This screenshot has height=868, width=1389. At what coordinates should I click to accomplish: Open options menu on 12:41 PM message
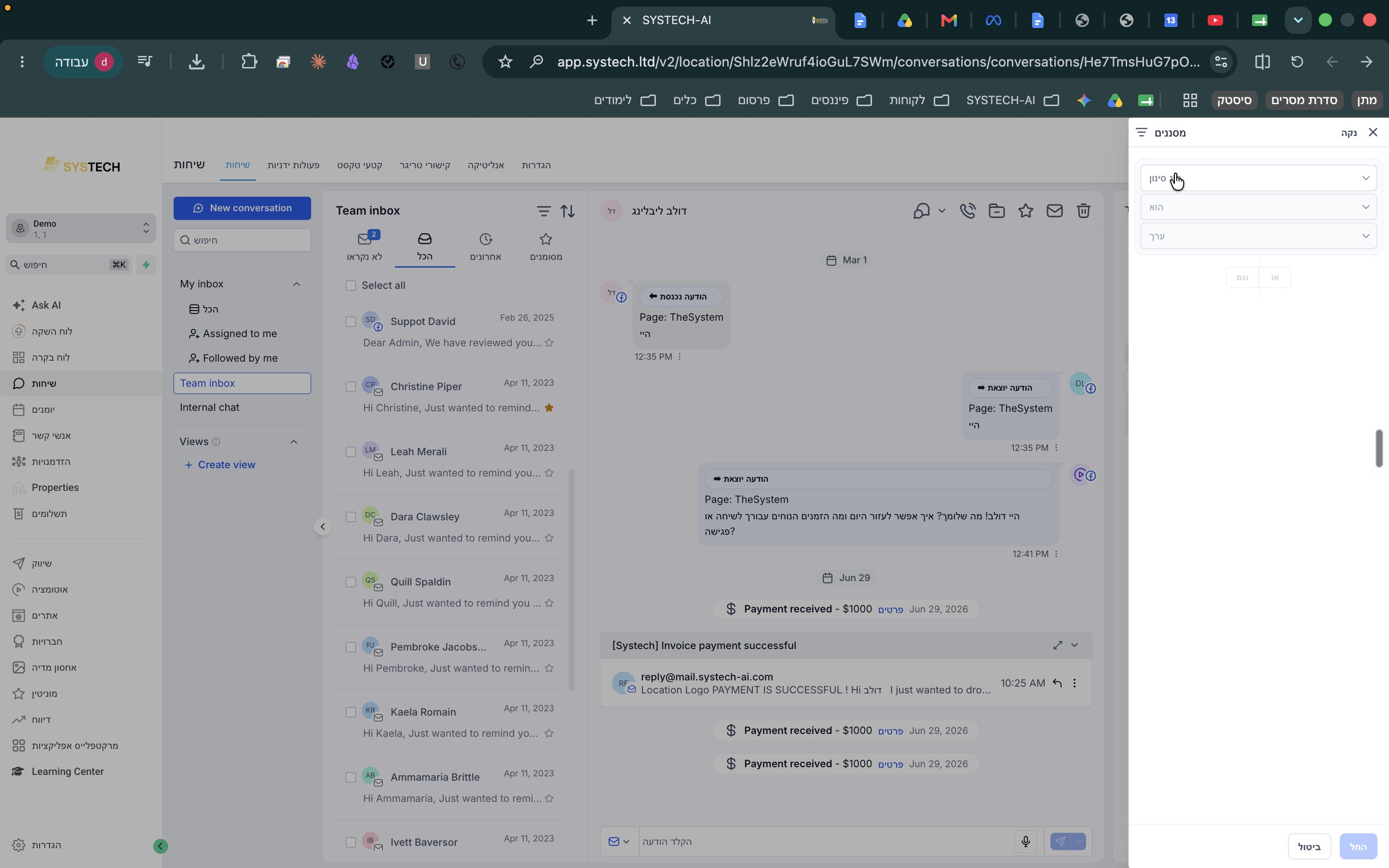1056,554
